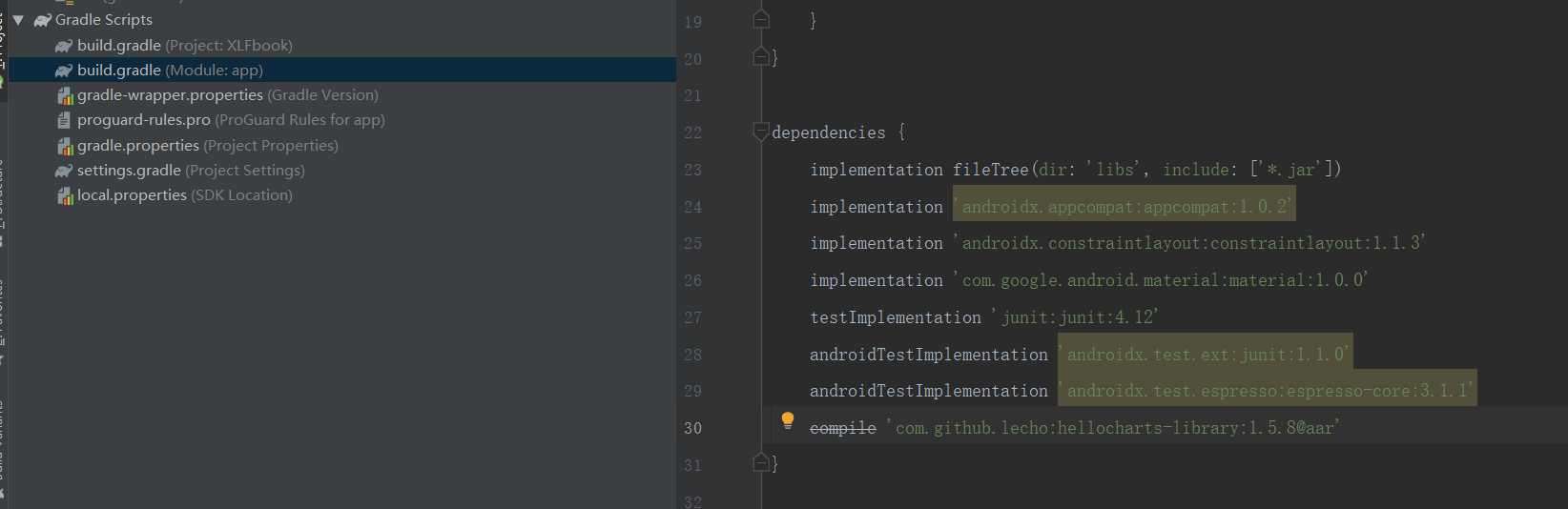The height and width of the screenshot is (509, 1568).
Task: Click the gradle icon of build.gradle (Project: XLFbook)
Action: (x=64, y=46)
